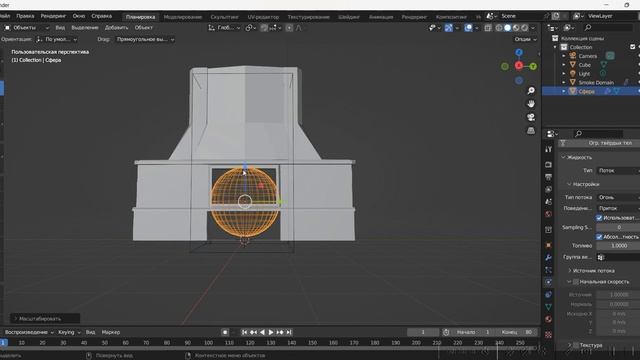This screenshot has width=640, height=360.
Task: Select wireframe viewport shading mode
Action: (499, 28)
